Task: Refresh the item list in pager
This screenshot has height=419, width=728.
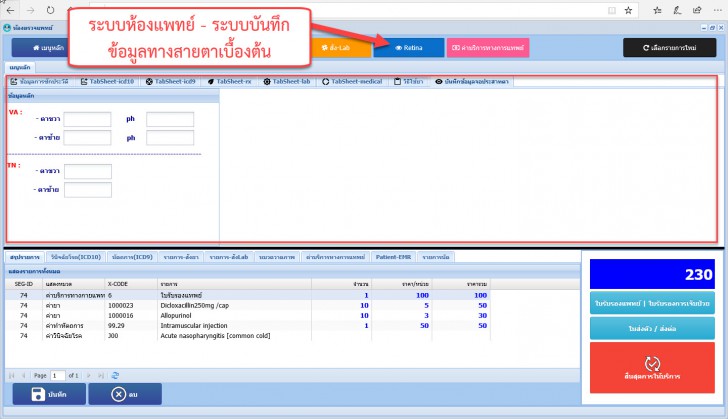Action: 115,375
